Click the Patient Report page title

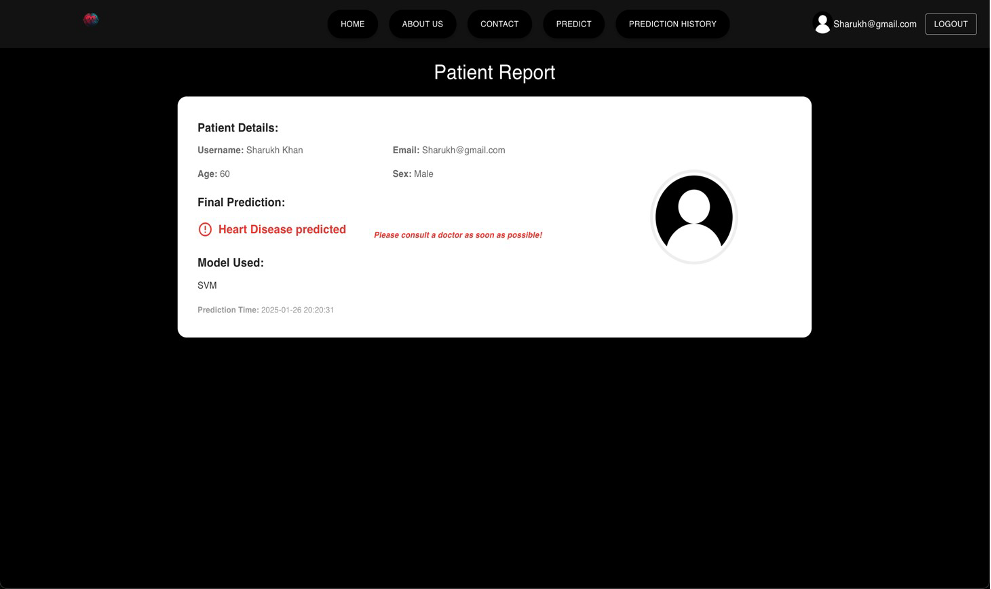(495, 73)
